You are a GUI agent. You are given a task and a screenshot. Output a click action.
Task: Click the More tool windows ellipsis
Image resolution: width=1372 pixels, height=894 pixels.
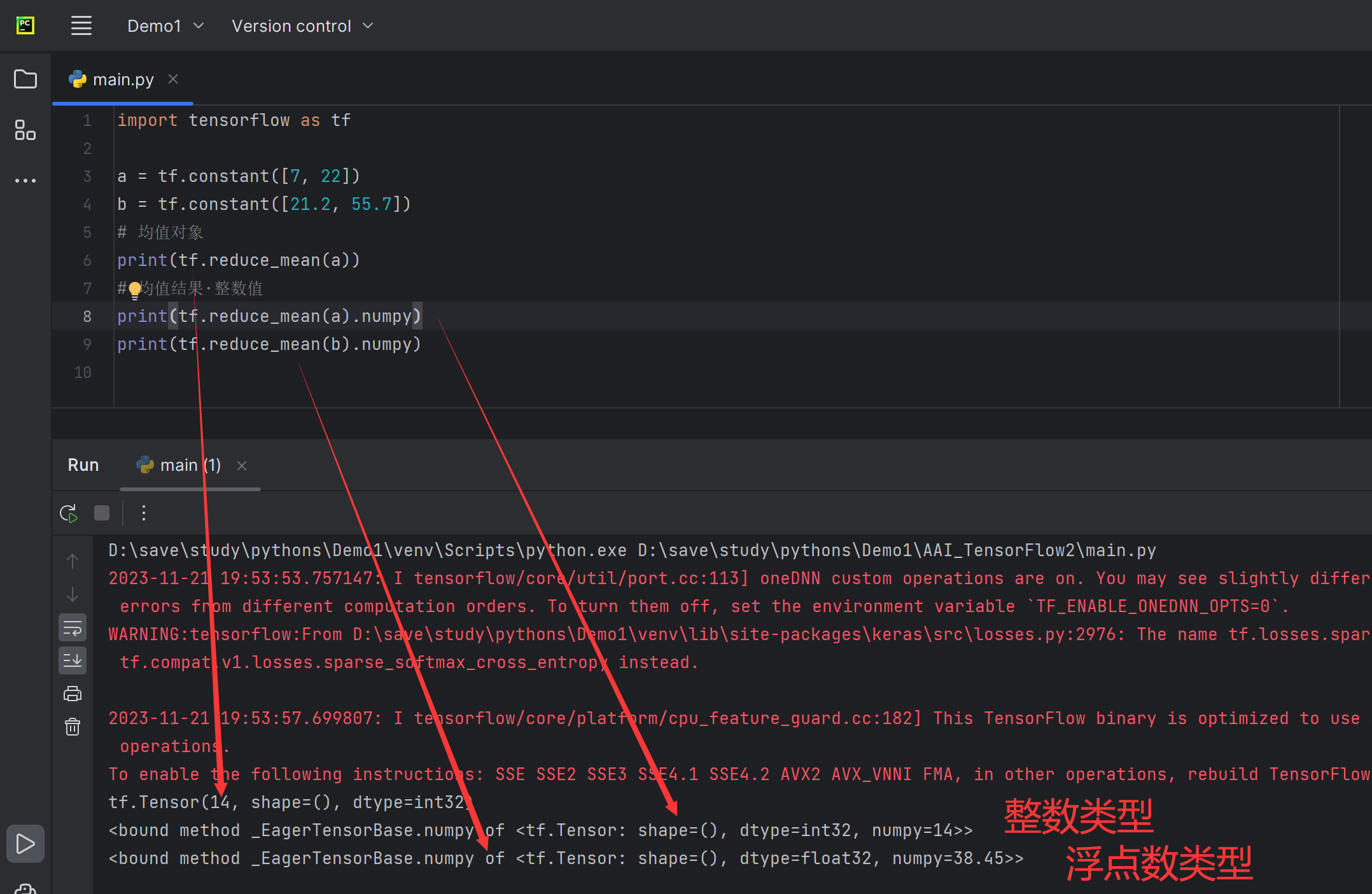point(25,181)
